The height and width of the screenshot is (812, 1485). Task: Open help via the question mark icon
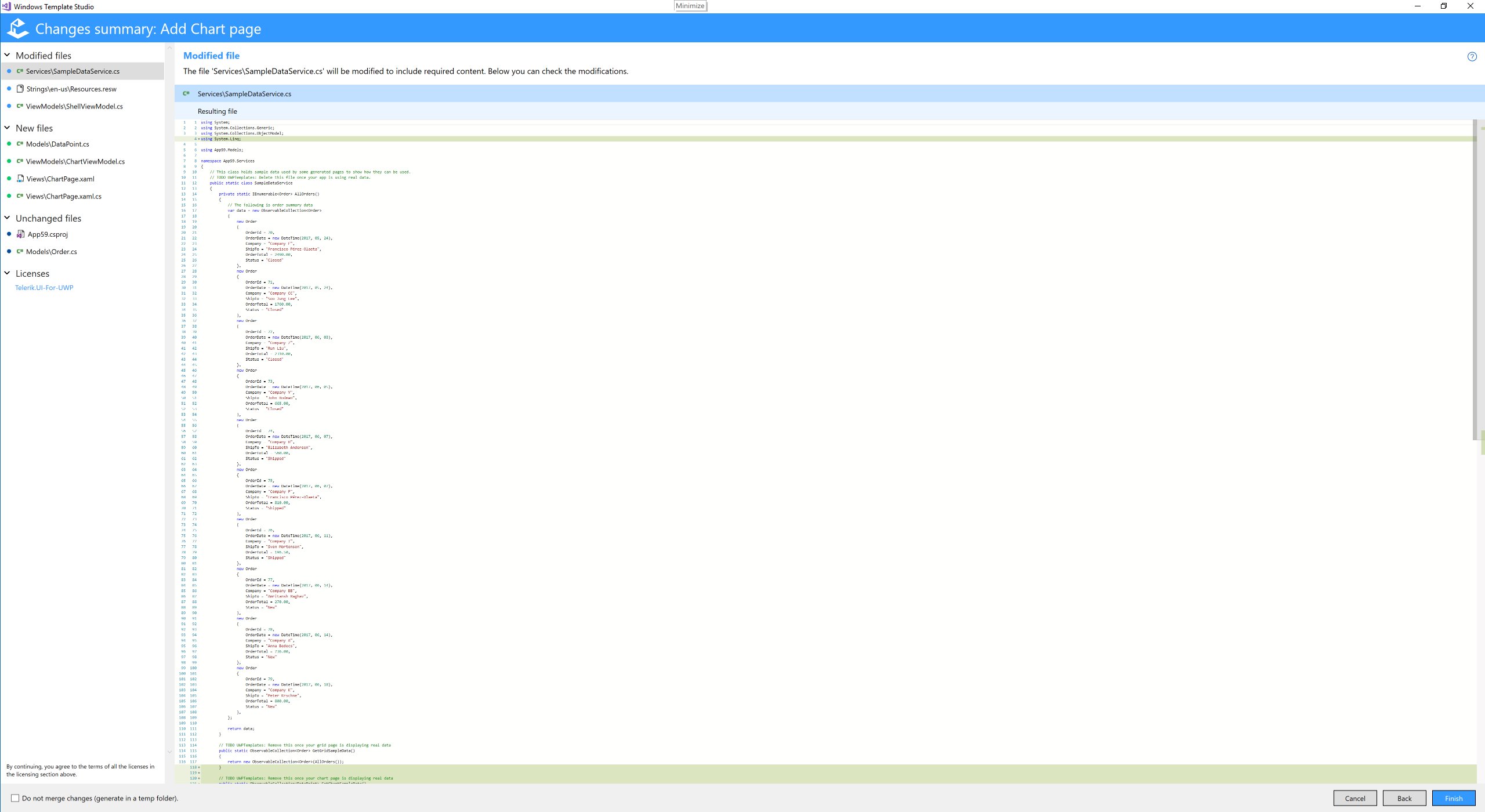[1471, 56]
